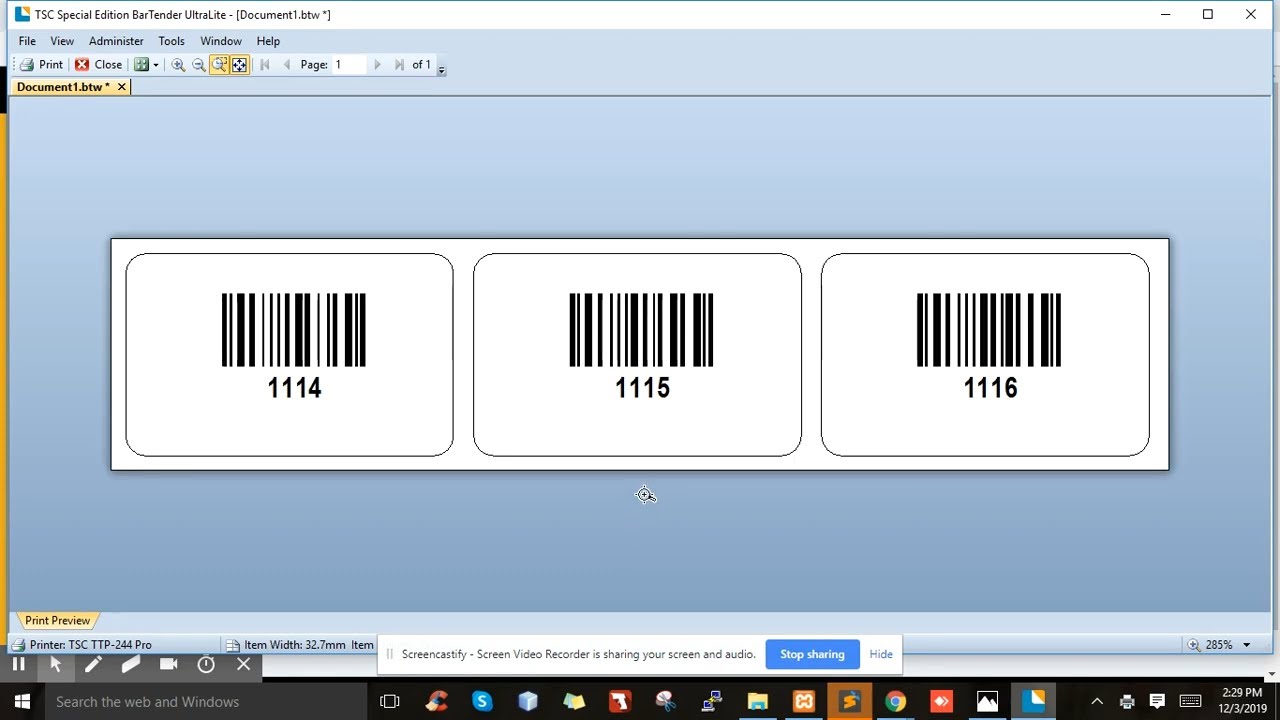Image resolution: width=1280 pixels, height=720 pixels.
Task: Click the Zoom Out magnifier icon
Action: point(198,65)
